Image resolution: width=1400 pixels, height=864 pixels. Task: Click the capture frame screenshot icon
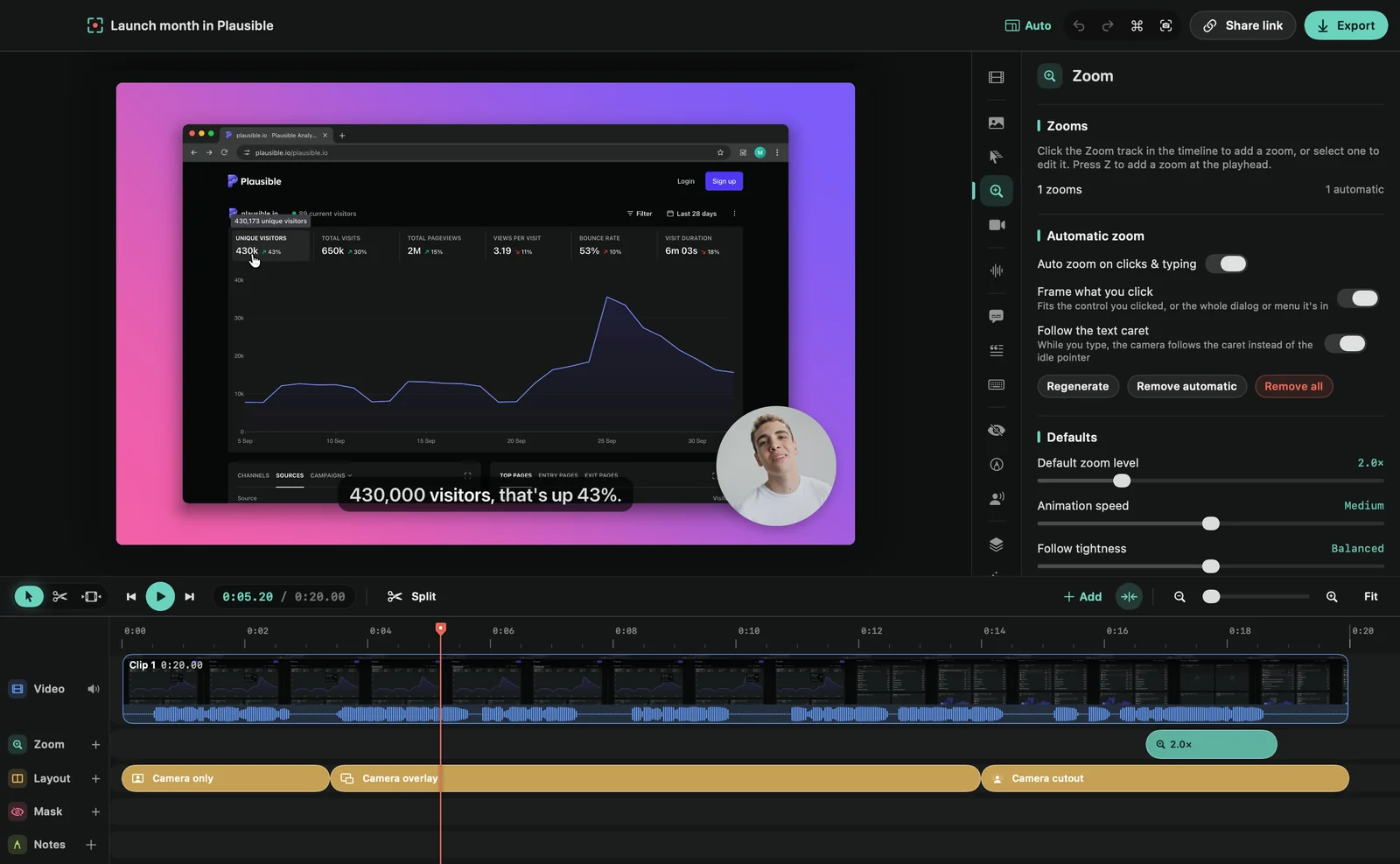tap(1165, 25)
